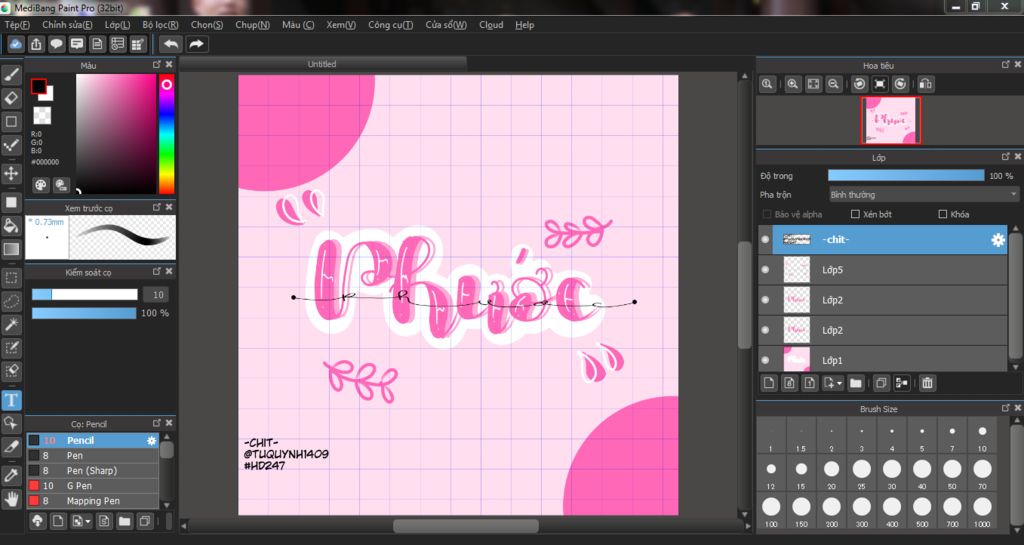Toggle visibility of Lớp5 layer
Screen dimensions: 1024x545
coord(765,270)
